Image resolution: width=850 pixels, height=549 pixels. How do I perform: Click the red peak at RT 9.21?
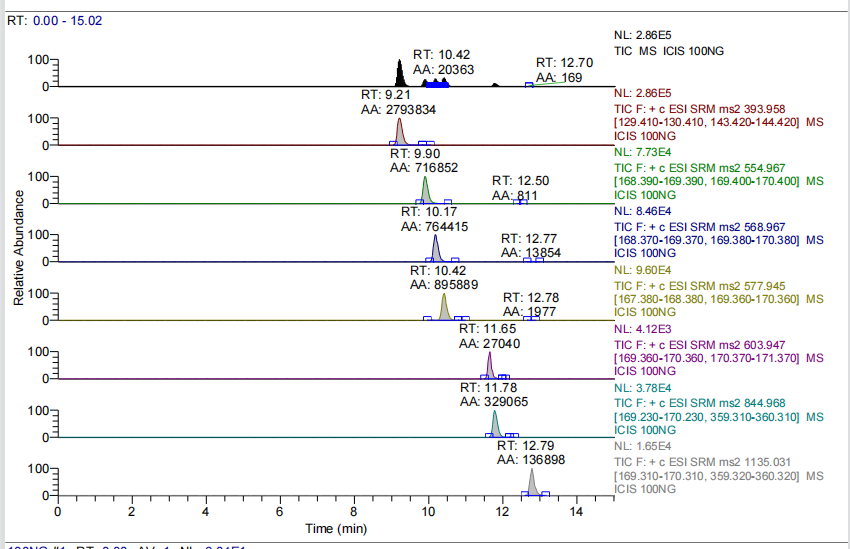tap(400, 132)
